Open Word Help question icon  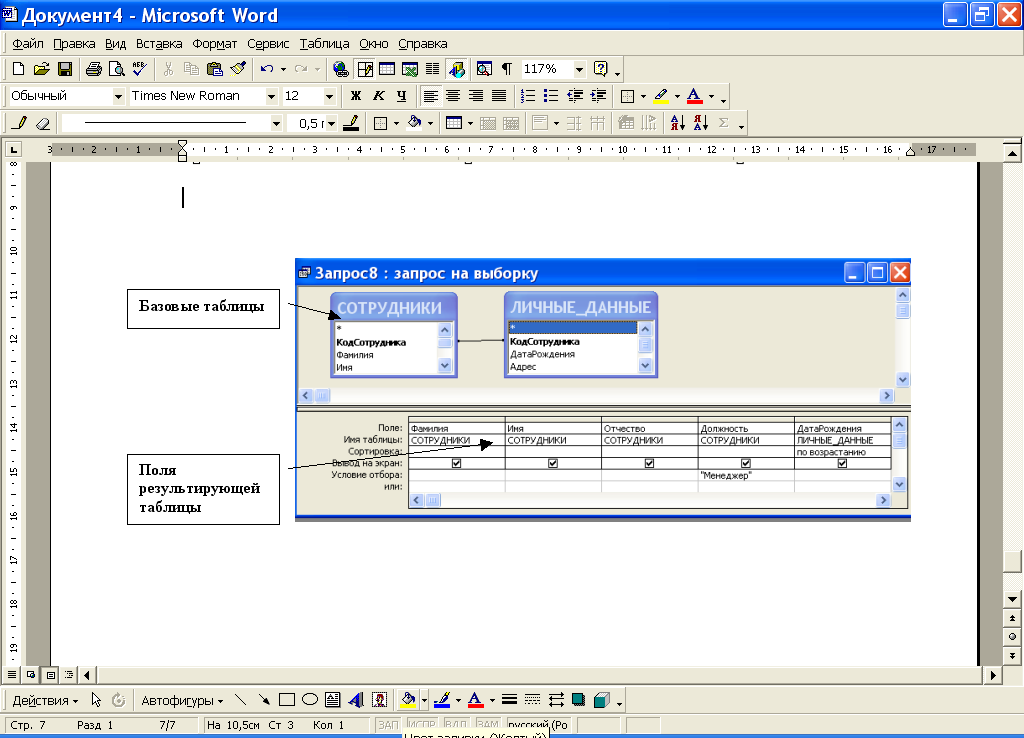pyautogui.click(x=601, y=69)
